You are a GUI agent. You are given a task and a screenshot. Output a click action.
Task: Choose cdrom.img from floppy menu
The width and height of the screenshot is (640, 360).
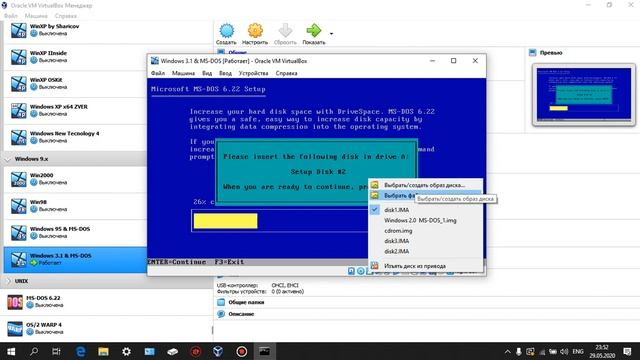tap(425, 231)
